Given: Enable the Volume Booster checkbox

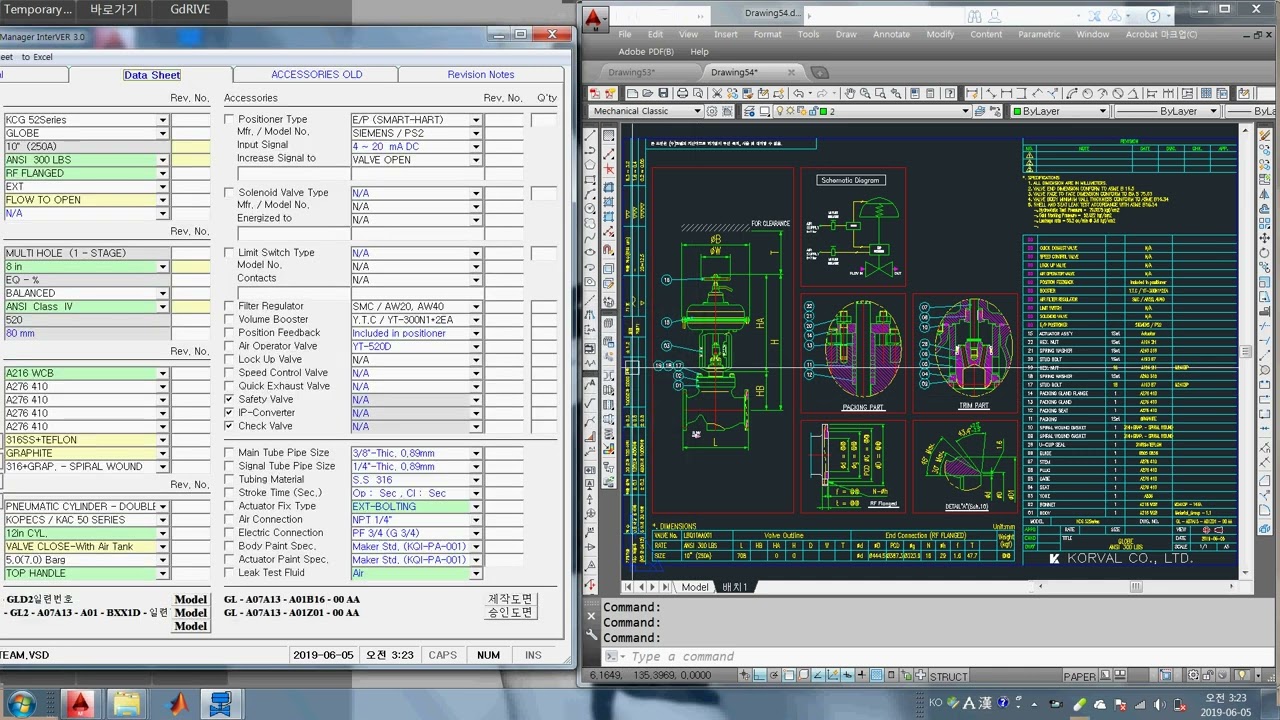Looking at the screenshot, I should (229, 320).
